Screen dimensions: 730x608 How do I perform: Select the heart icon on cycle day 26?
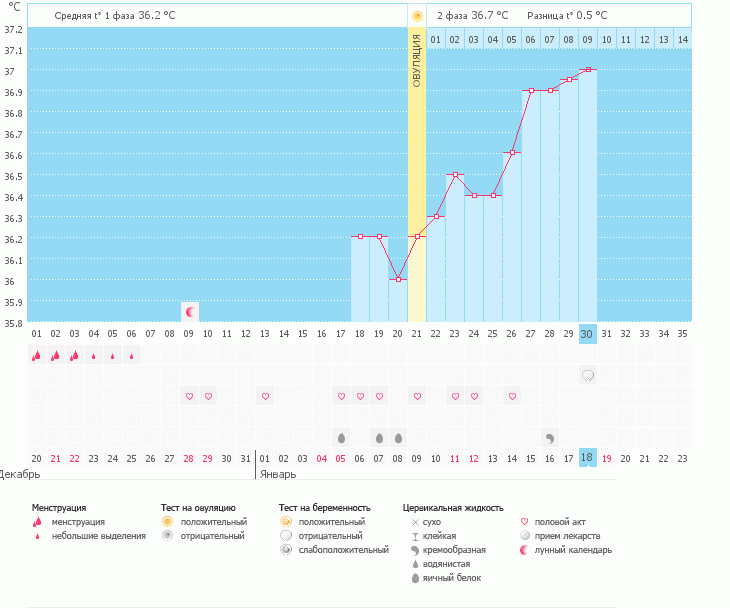[x=512, y=397]
